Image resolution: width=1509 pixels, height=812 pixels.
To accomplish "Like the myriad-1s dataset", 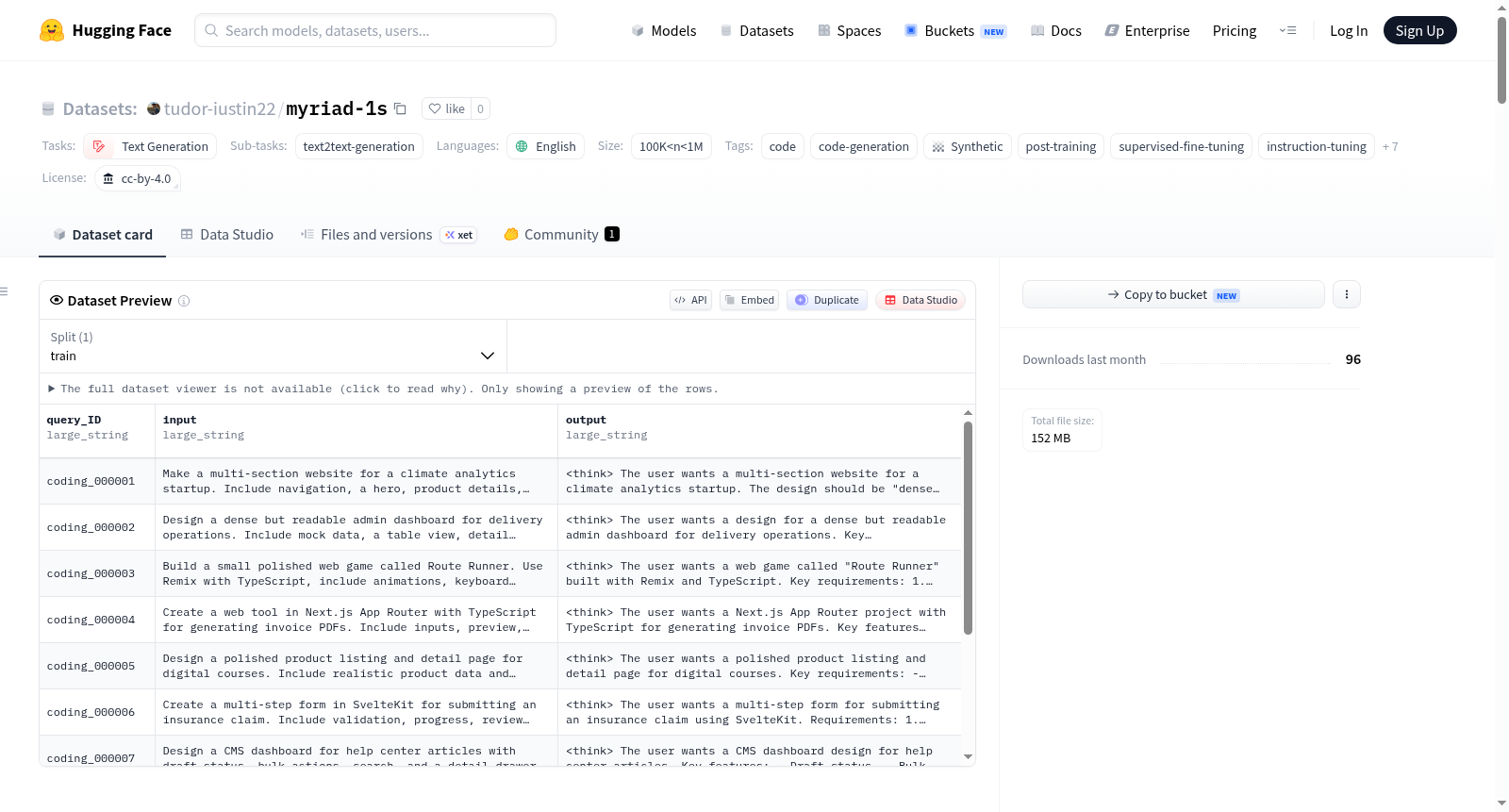I will [x=446, y=108].
